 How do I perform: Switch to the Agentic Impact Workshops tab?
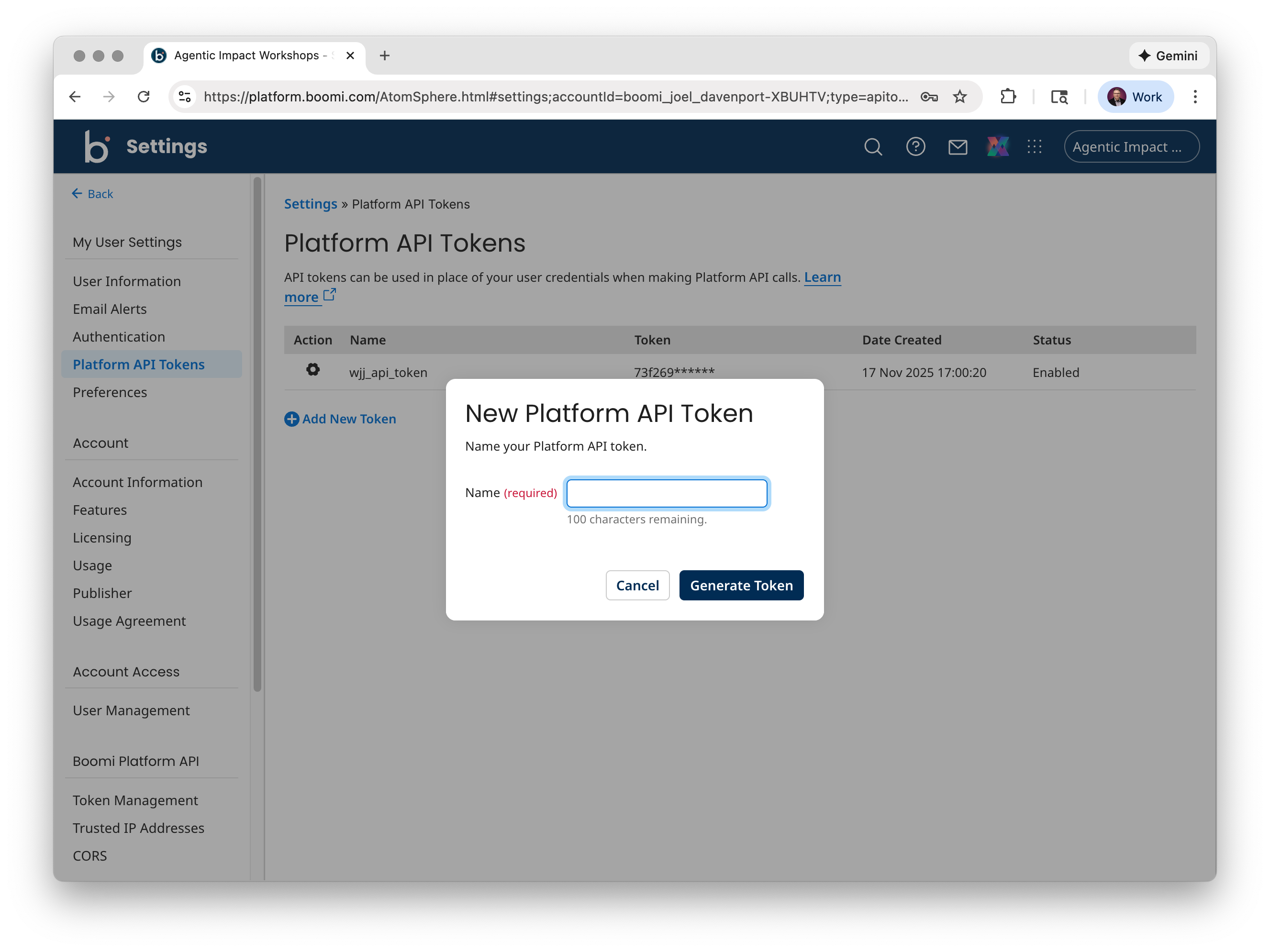coord(247,55)
